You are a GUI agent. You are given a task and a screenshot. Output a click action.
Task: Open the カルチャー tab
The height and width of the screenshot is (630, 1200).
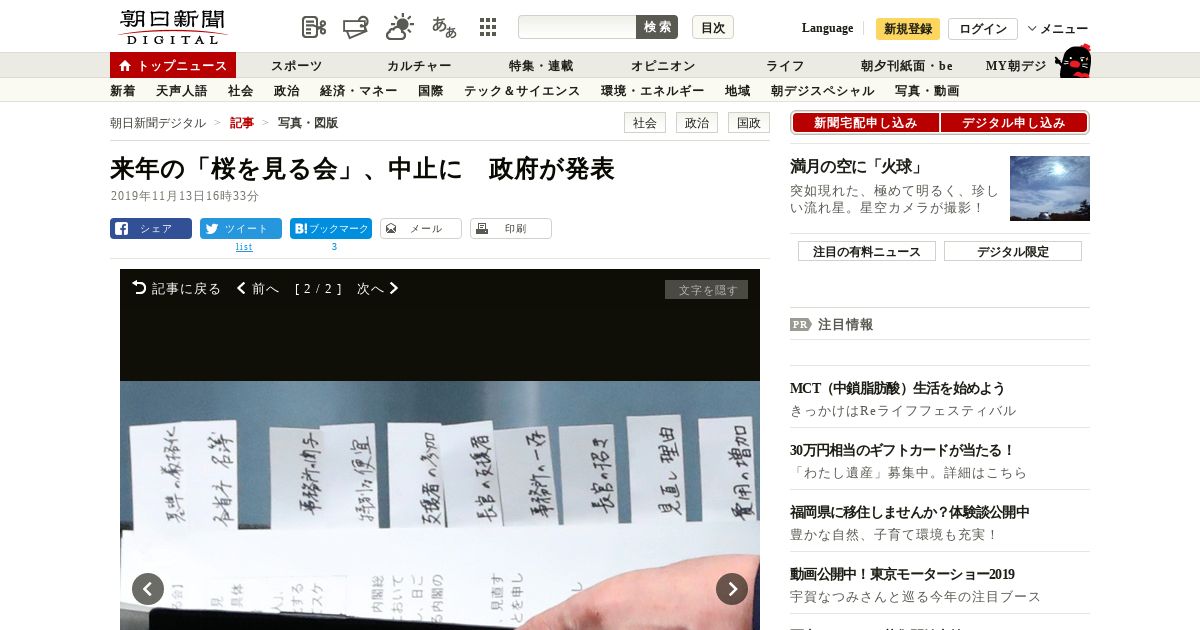(419, 66)
